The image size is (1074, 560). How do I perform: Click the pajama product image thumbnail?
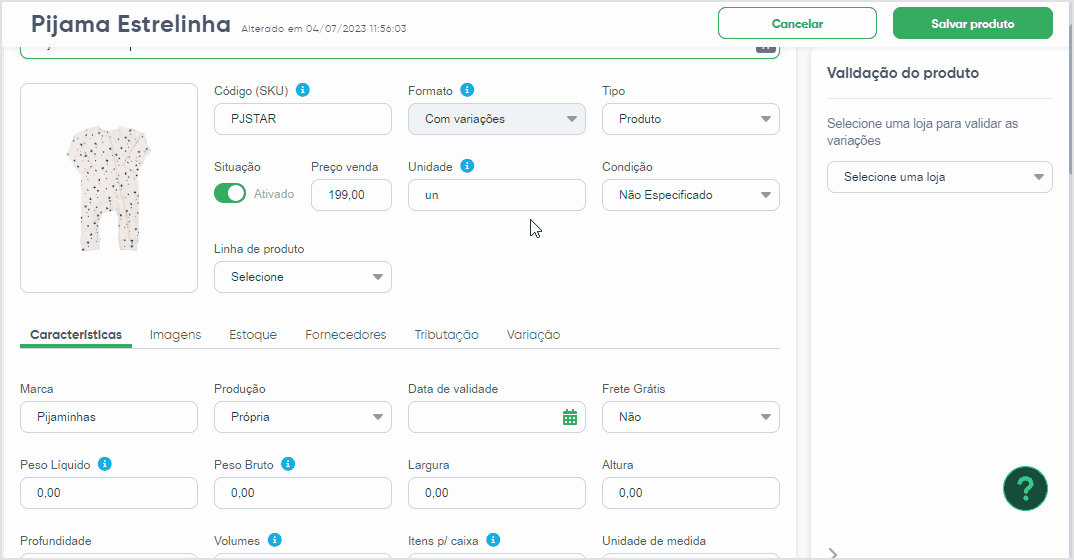[x=109, y=188]
